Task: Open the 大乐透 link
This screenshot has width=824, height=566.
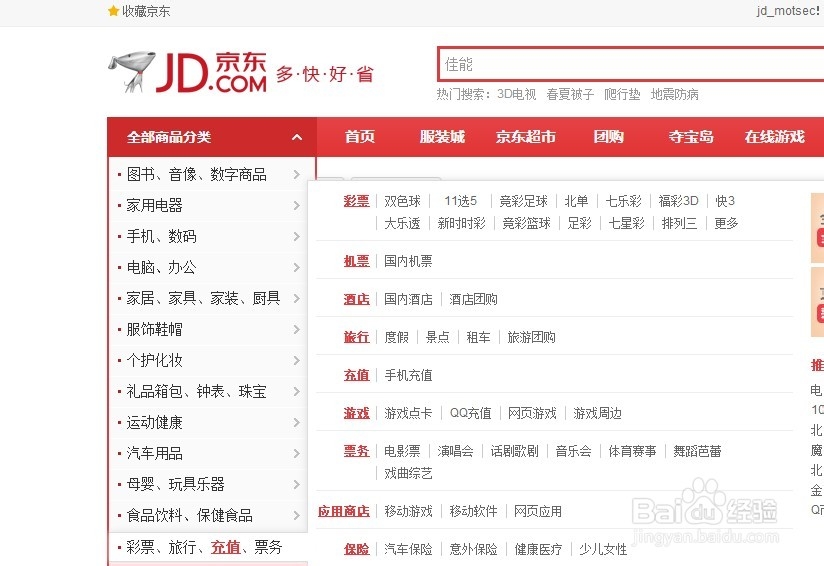Action: pos(403,223)
